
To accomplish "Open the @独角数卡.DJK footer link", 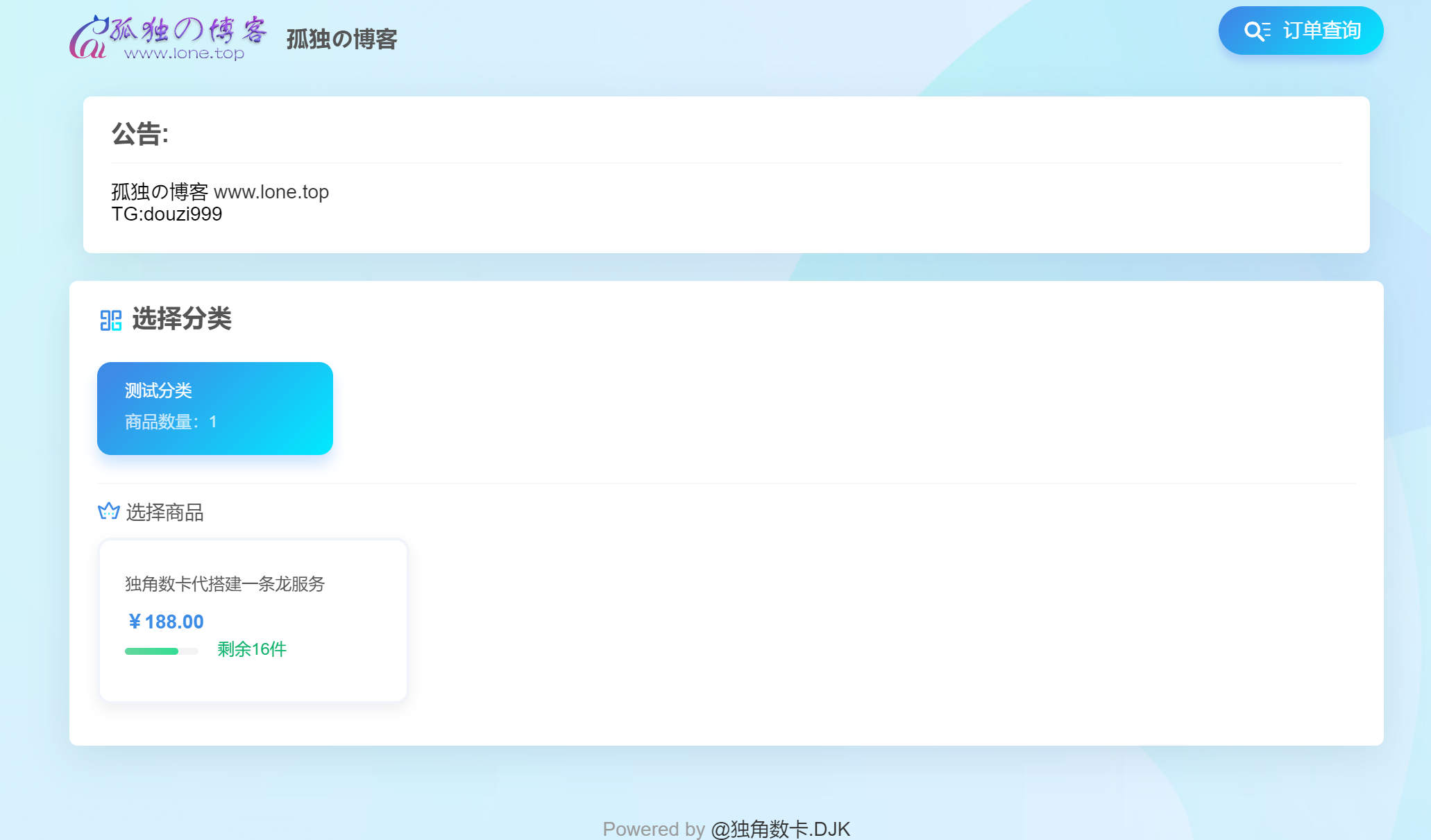I will click(x=780, y=829).
